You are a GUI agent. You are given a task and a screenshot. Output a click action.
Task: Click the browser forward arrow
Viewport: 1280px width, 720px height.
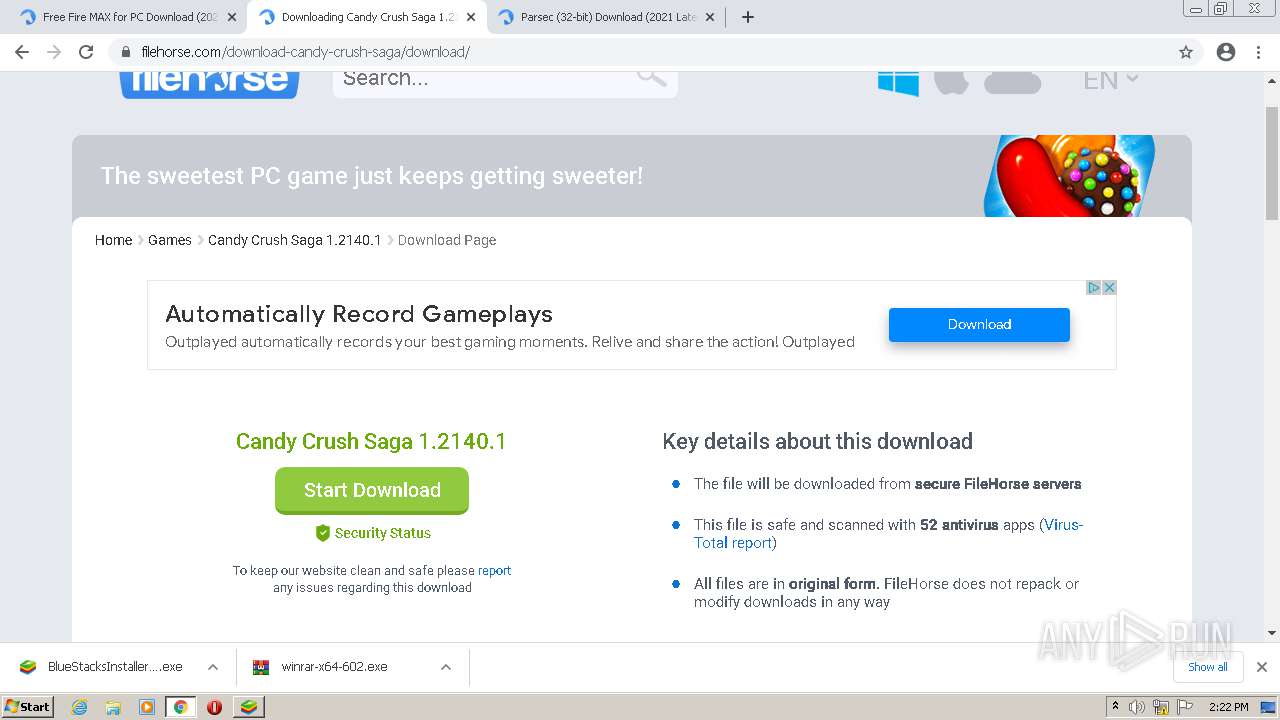pyautogui.click(x=54, y=52)
